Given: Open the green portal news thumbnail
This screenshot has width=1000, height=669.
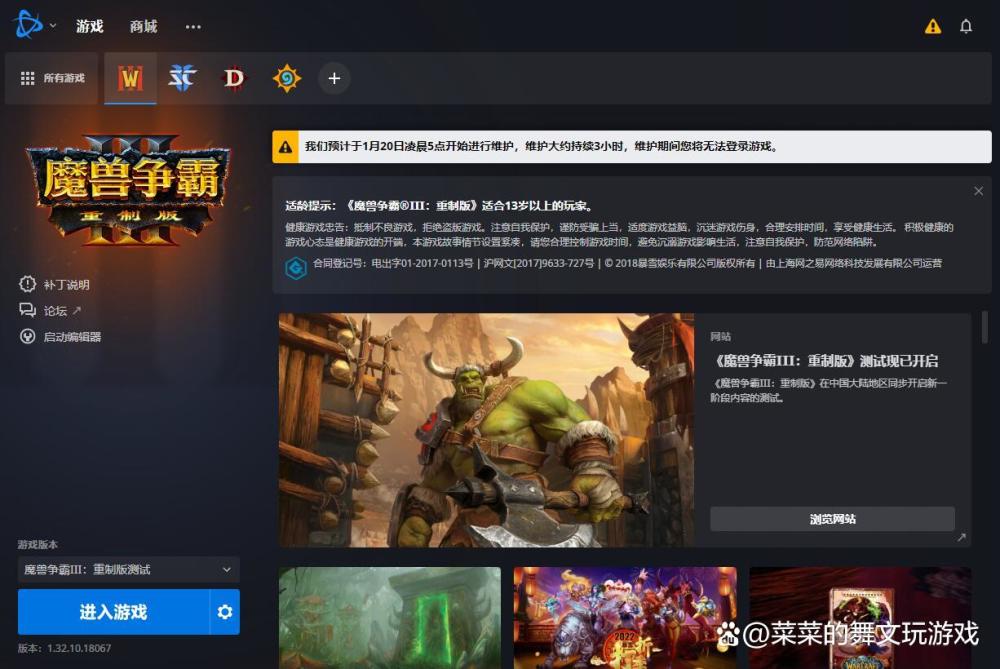Looking at the screenshot, I should pos(390,618).
